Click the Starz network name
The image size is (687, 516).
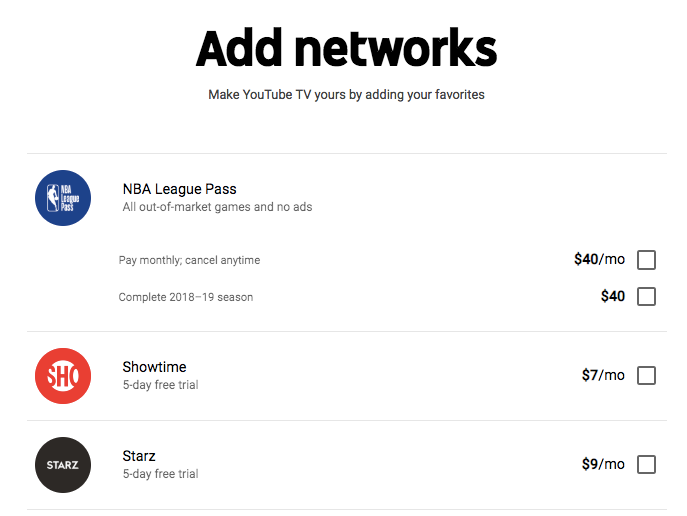tap(139, 456)
